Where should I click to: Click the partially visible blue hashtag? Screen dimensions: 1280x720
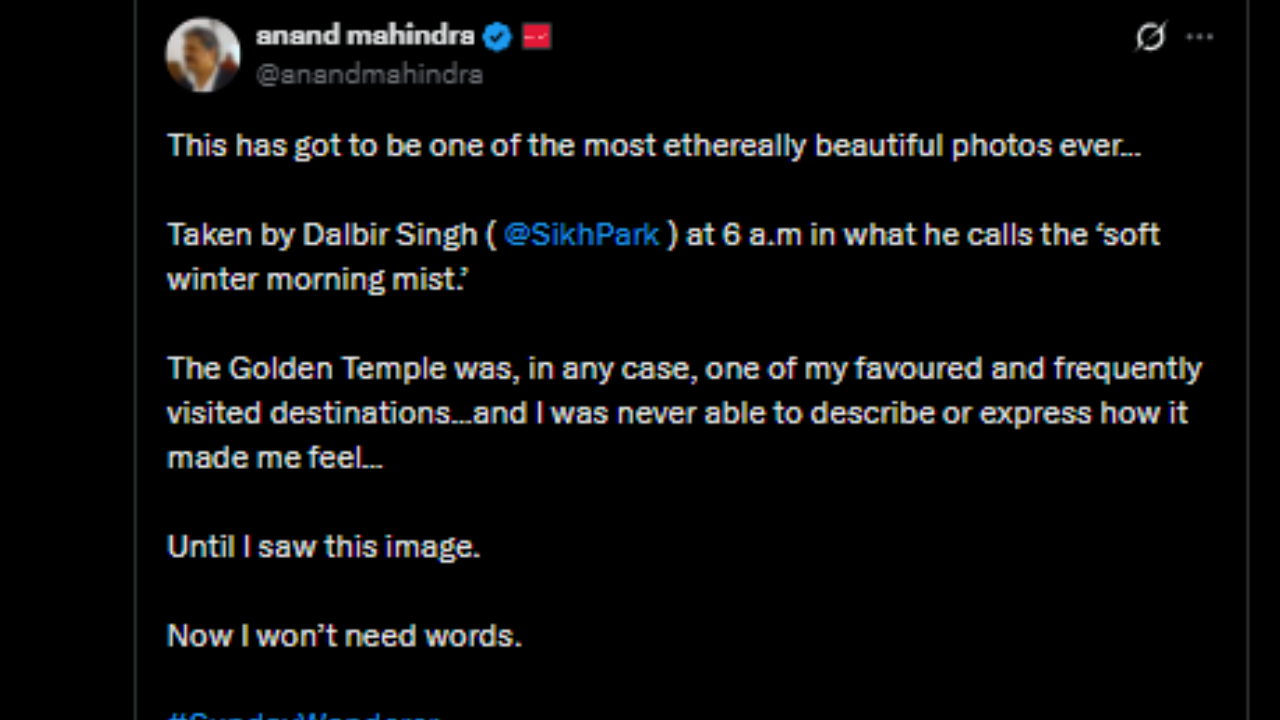pos(303,714)
